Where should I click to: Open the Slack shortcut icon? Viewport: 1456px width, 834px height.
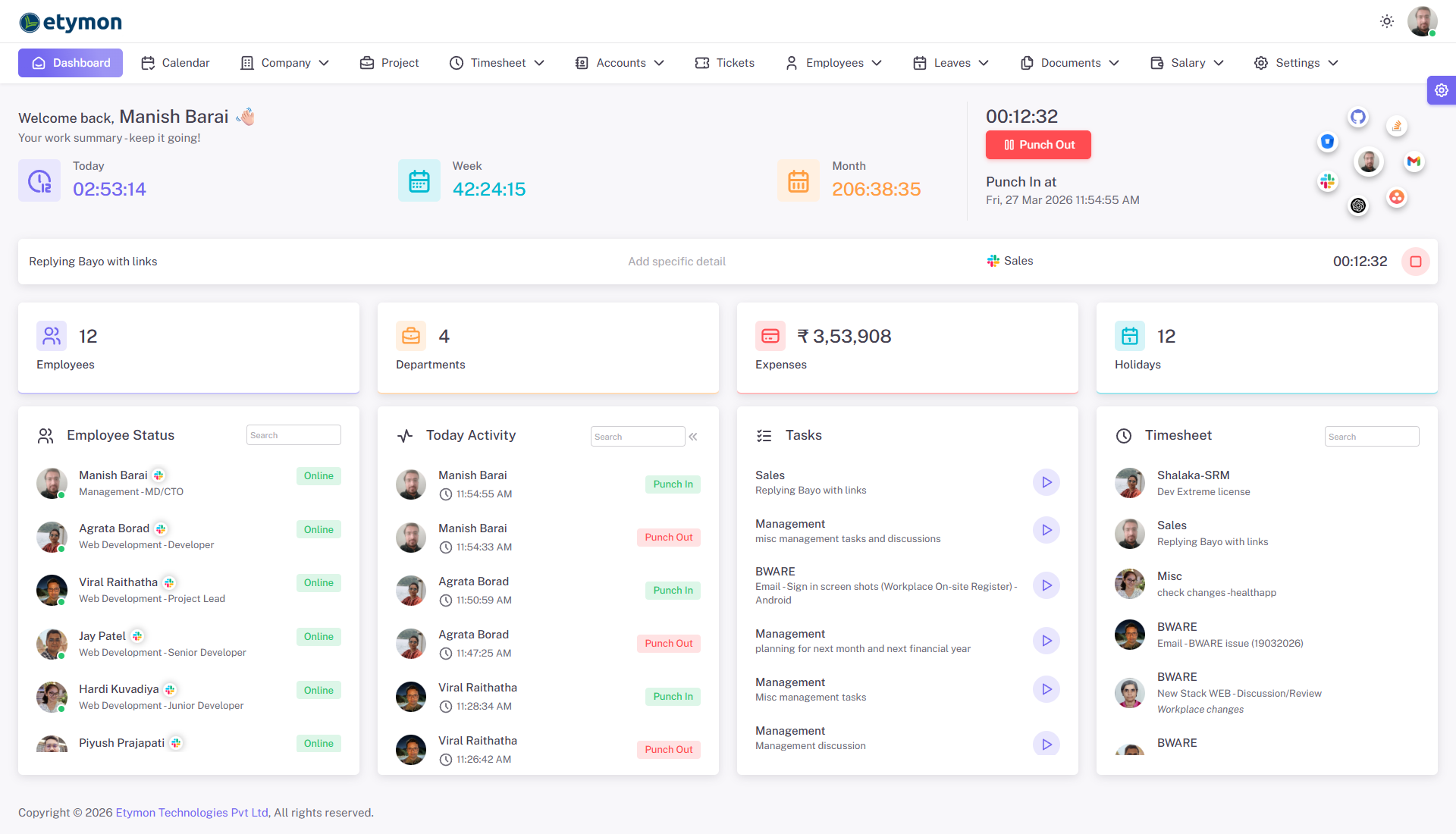point(1327,181)
